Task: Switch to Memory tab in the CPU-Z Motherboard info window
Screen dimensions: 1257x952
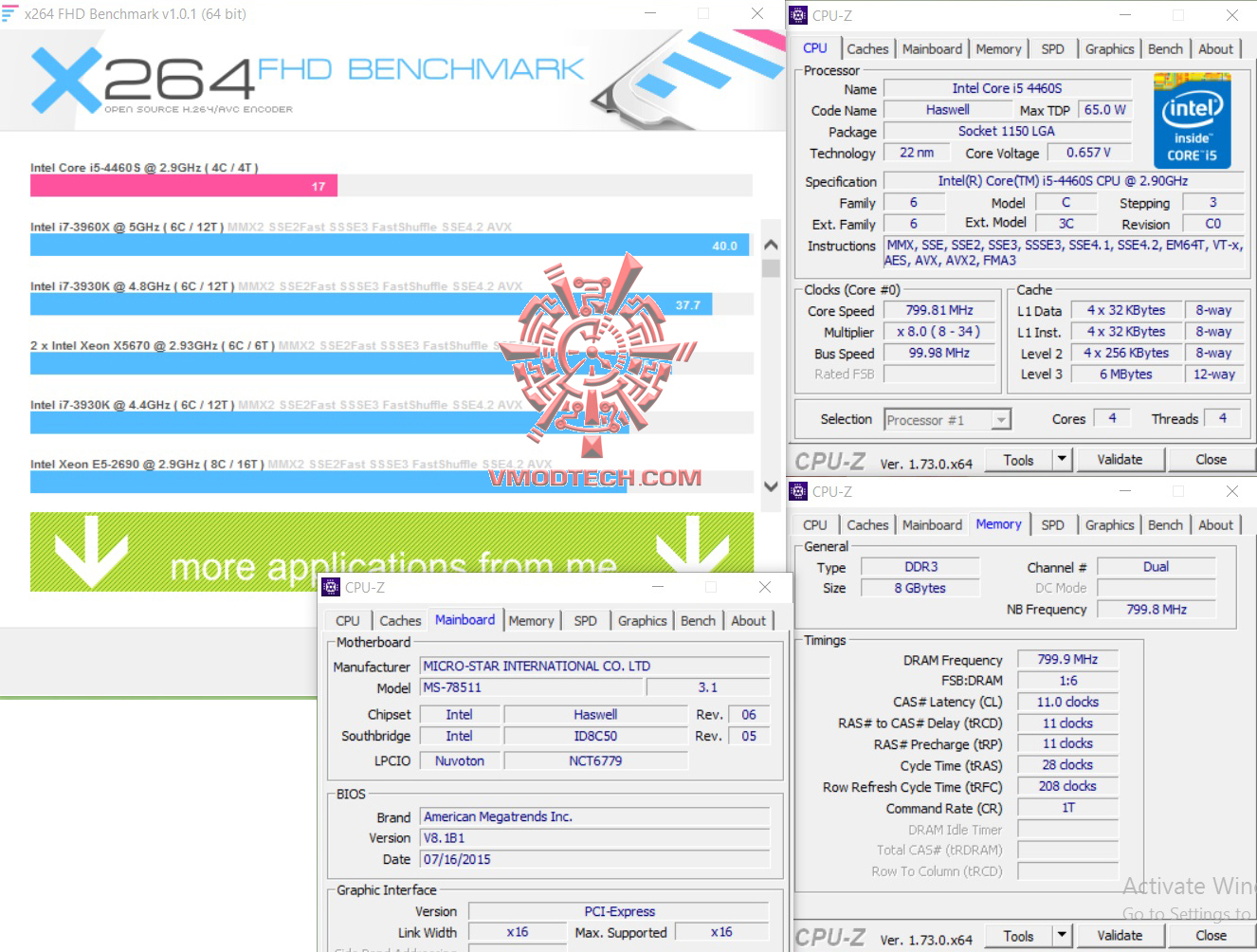Action: click(531, 621)
